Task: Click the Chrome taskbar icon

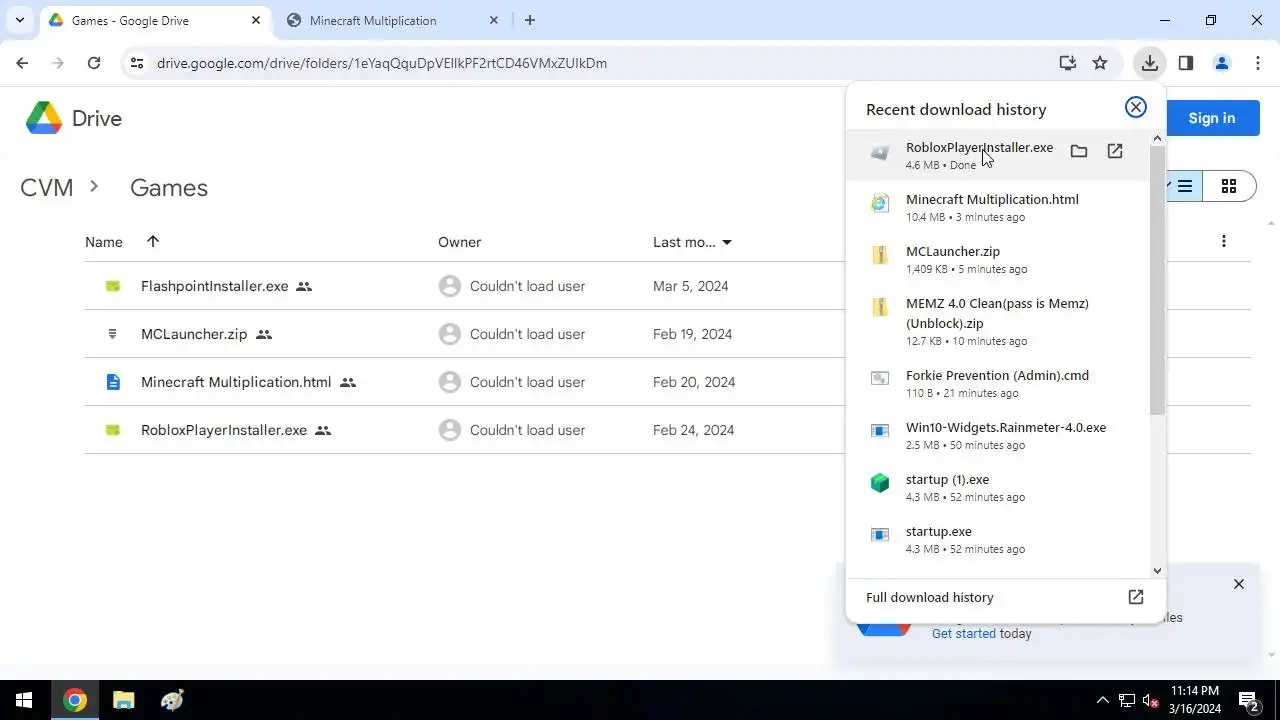Action: click(x=75, y=700)
